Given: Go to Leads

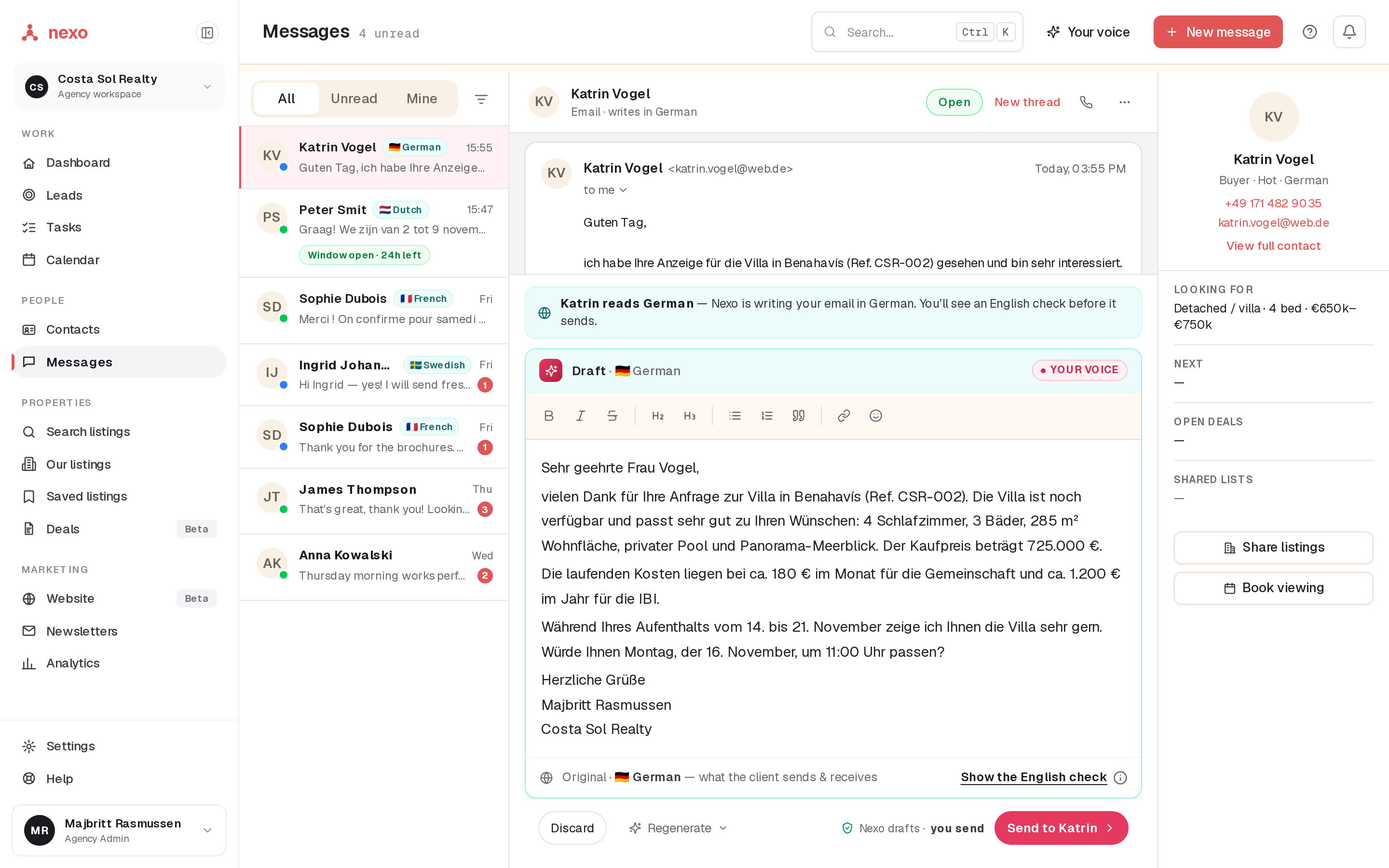Looking at the screenshot, I should [x=119, y=195].
